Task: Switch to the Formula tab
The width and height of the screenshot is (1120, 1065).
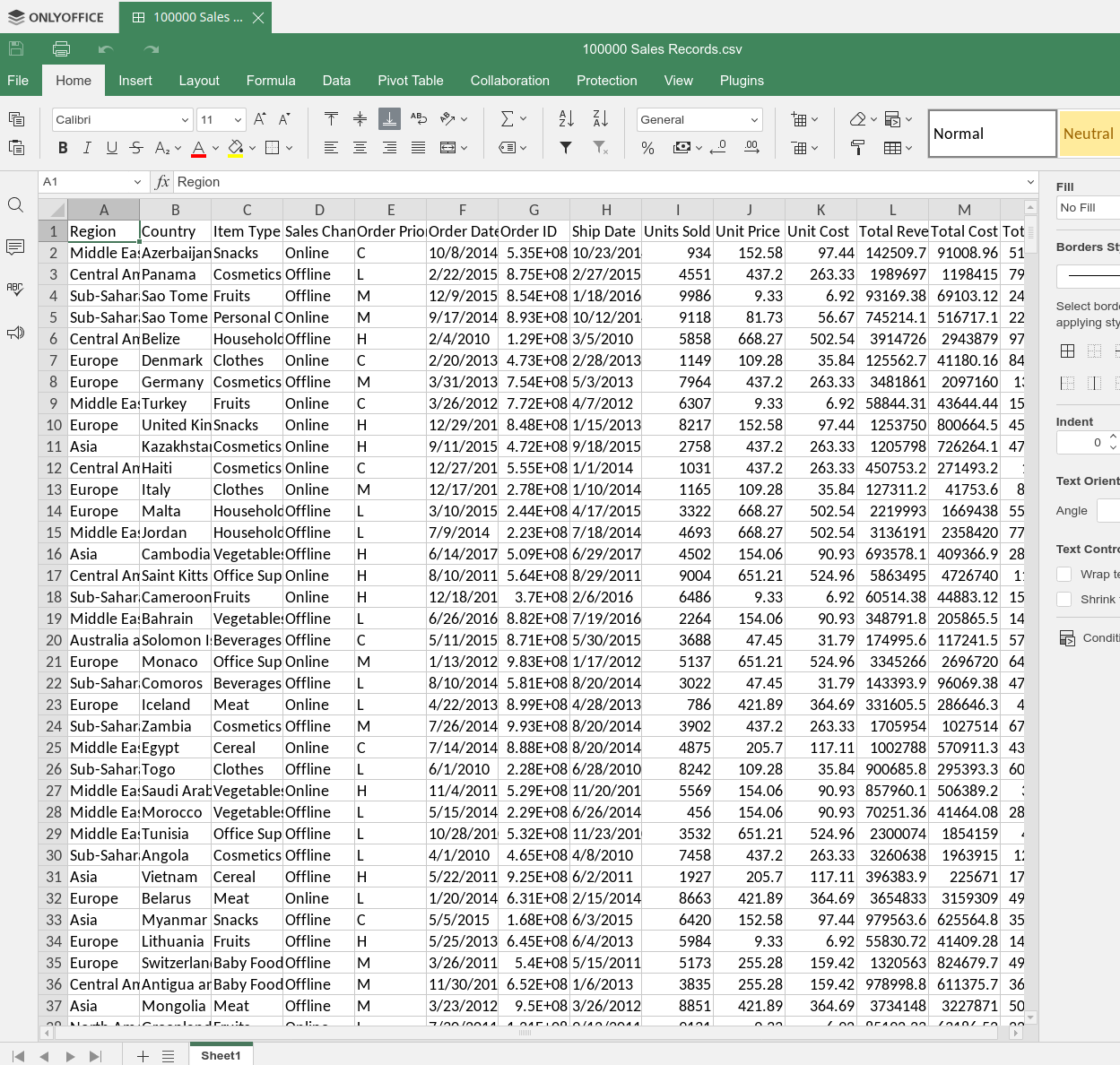Action: coord(271,81)
